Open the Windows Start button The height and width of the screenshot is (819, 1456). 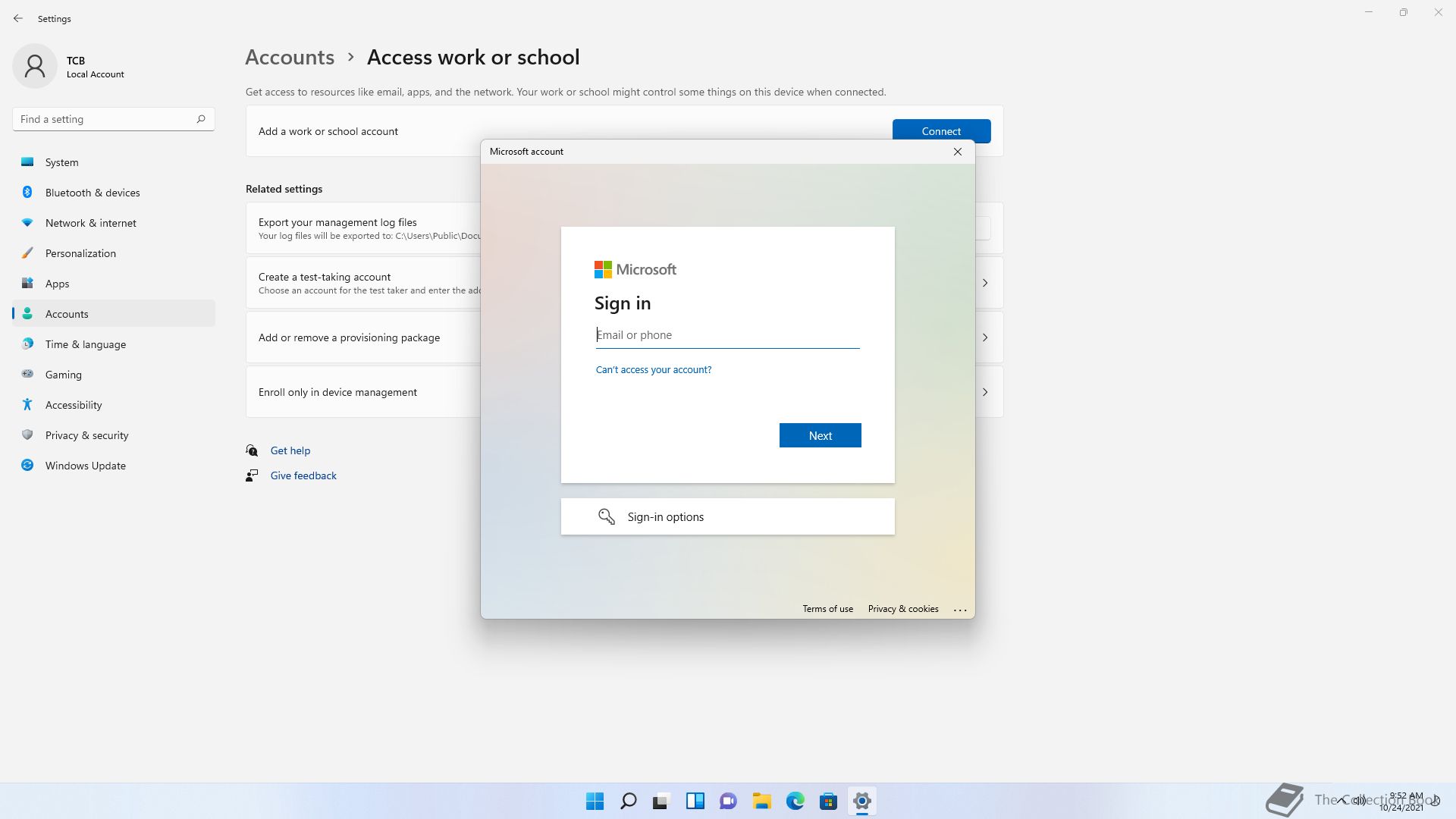coord(595,801)
